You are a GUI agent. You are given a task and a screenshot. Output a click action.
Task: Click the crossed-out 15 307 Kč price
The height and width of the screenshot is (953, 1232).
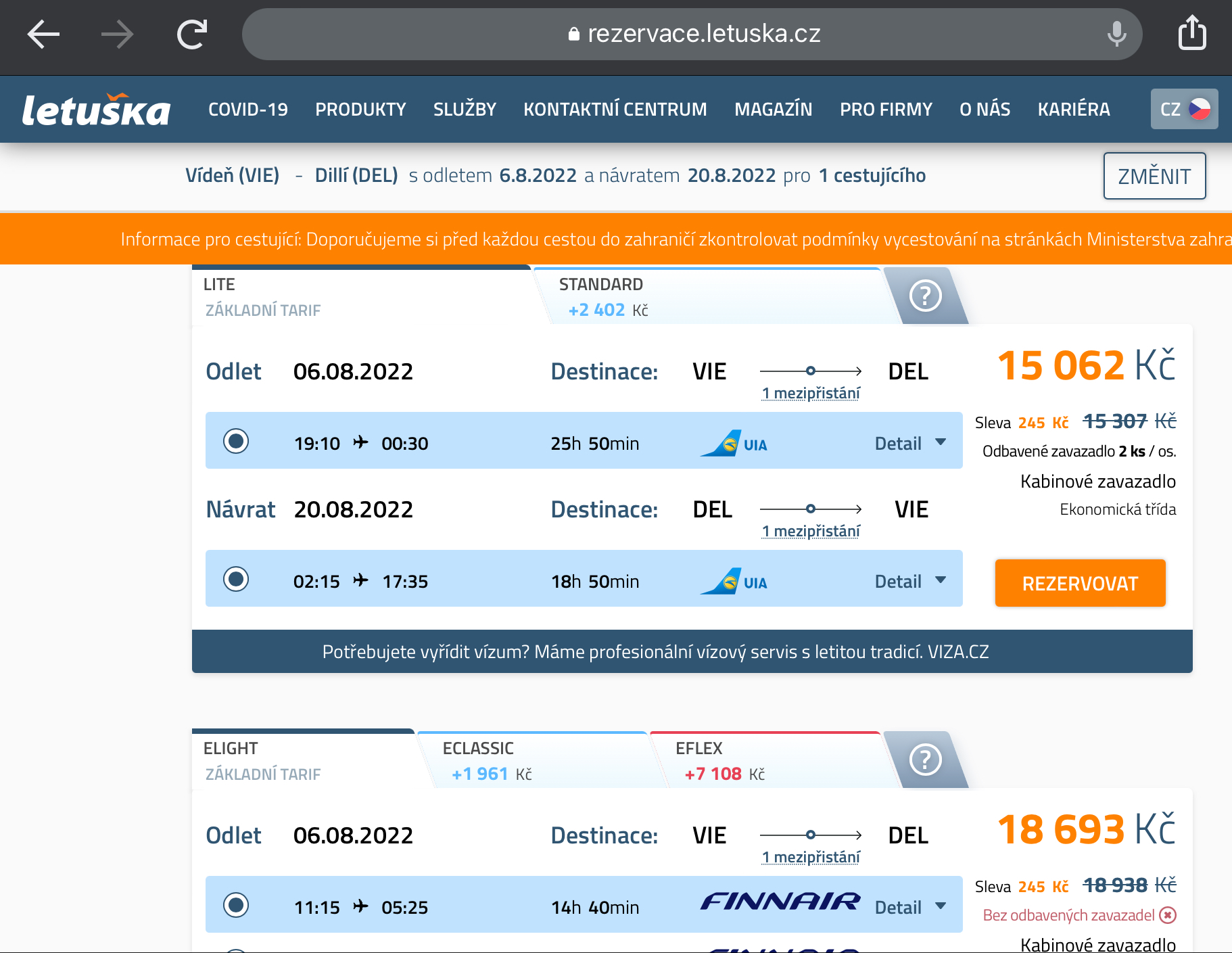(x=1129, y=421)
